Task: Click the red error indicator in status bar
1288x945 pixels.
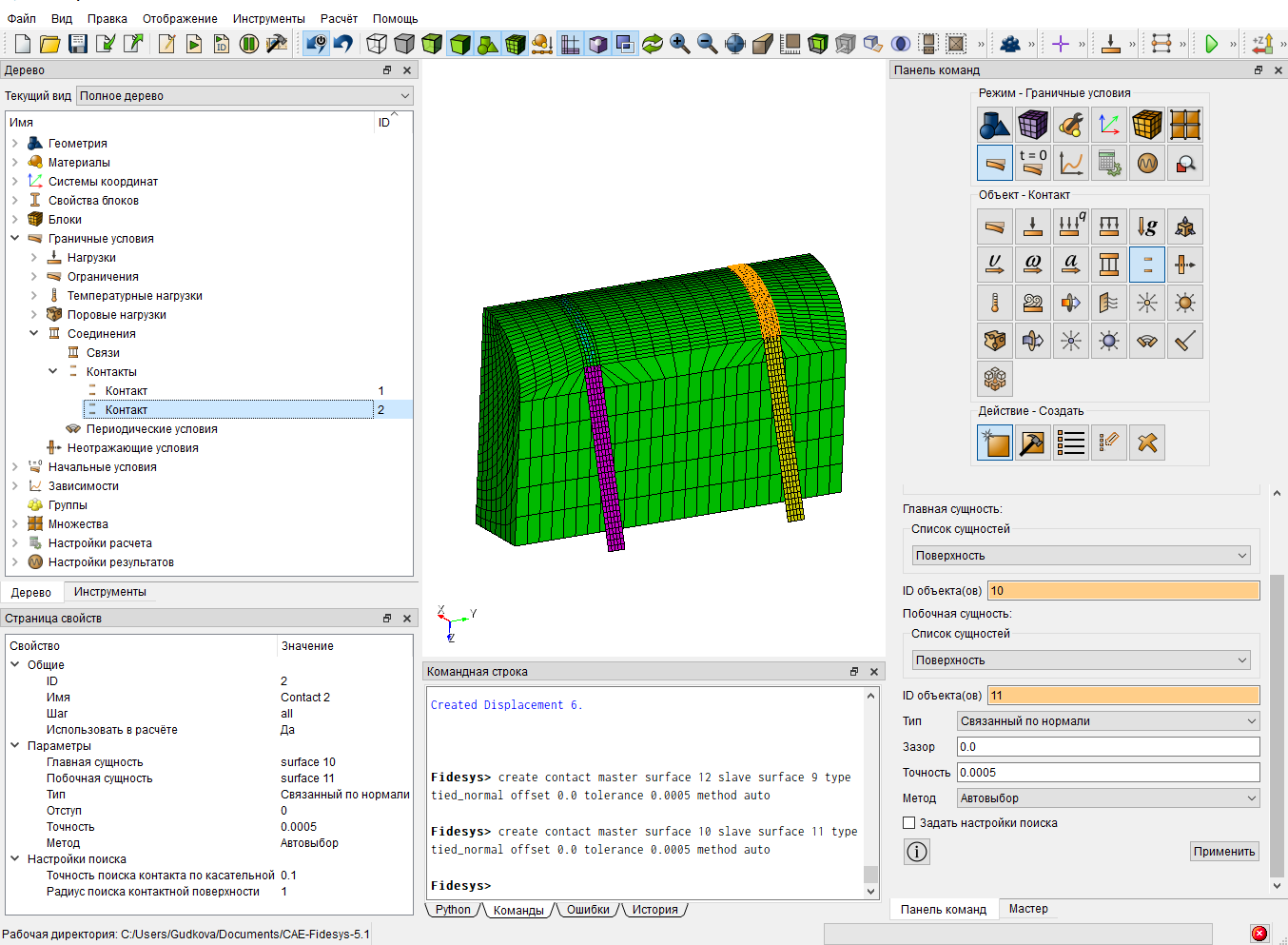Action: point(1259,934)
